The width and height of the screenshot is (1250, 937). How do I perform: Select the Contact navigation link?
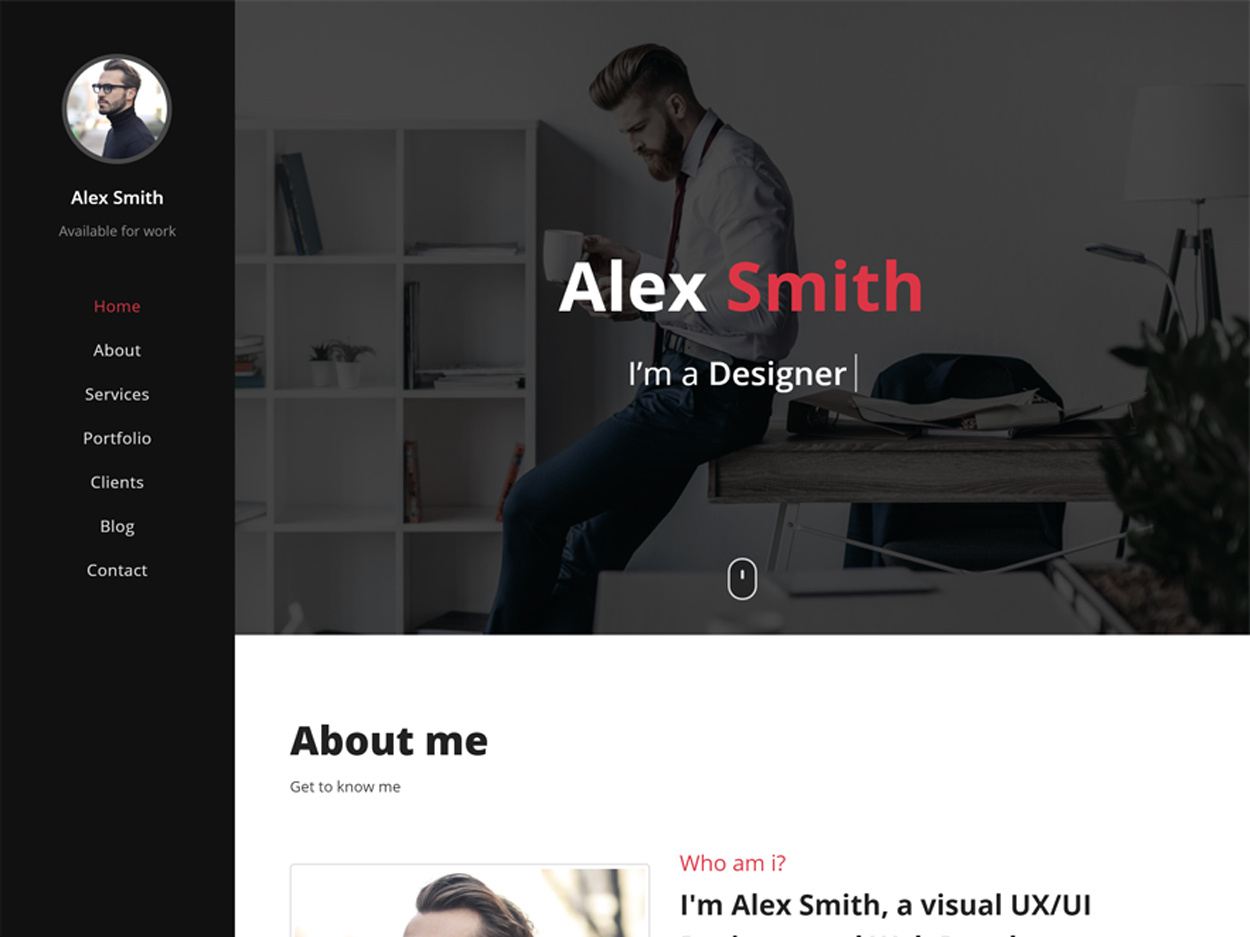tap(117, 570)
